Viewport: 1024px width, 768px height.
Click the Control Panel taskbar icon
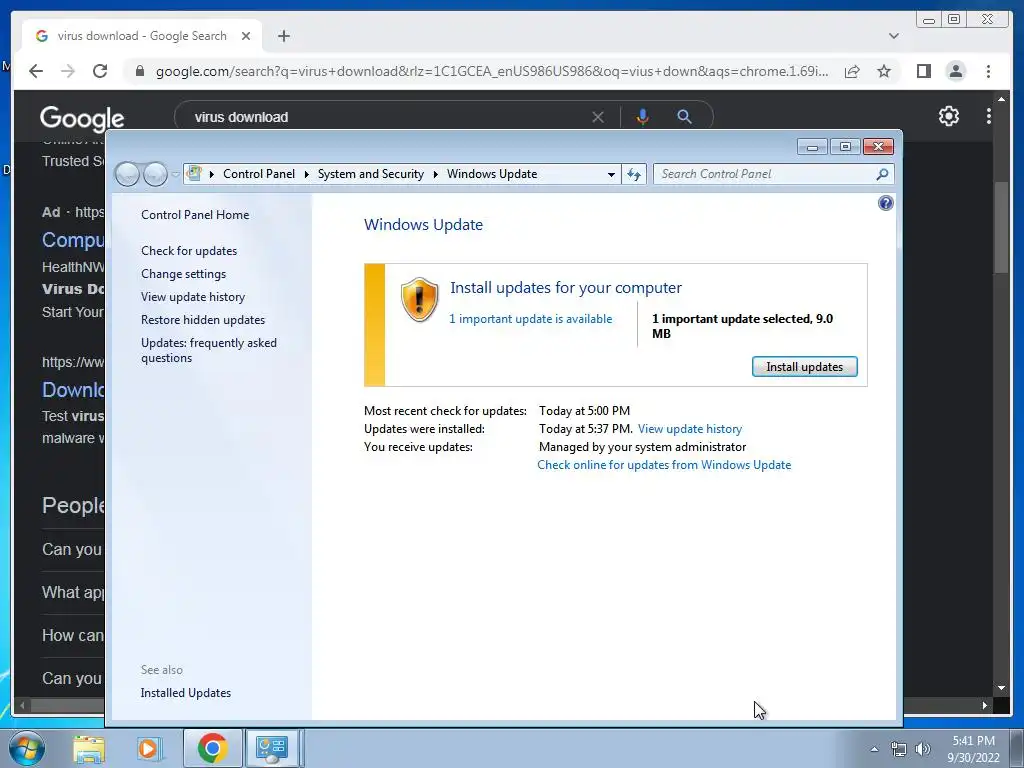[272, 748]
